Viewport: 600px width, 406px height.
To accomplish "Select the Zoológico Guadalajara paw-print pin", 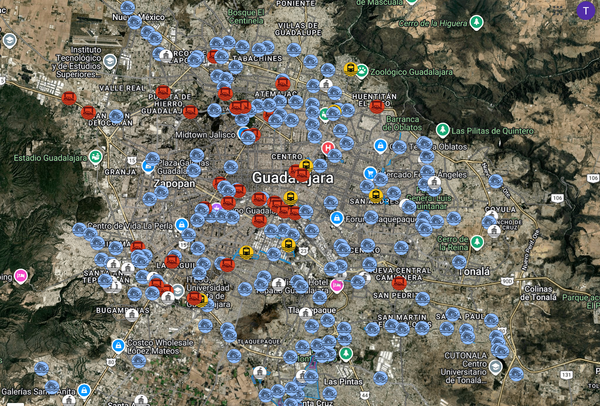I will pyautogui.click(x=362, y=71).
